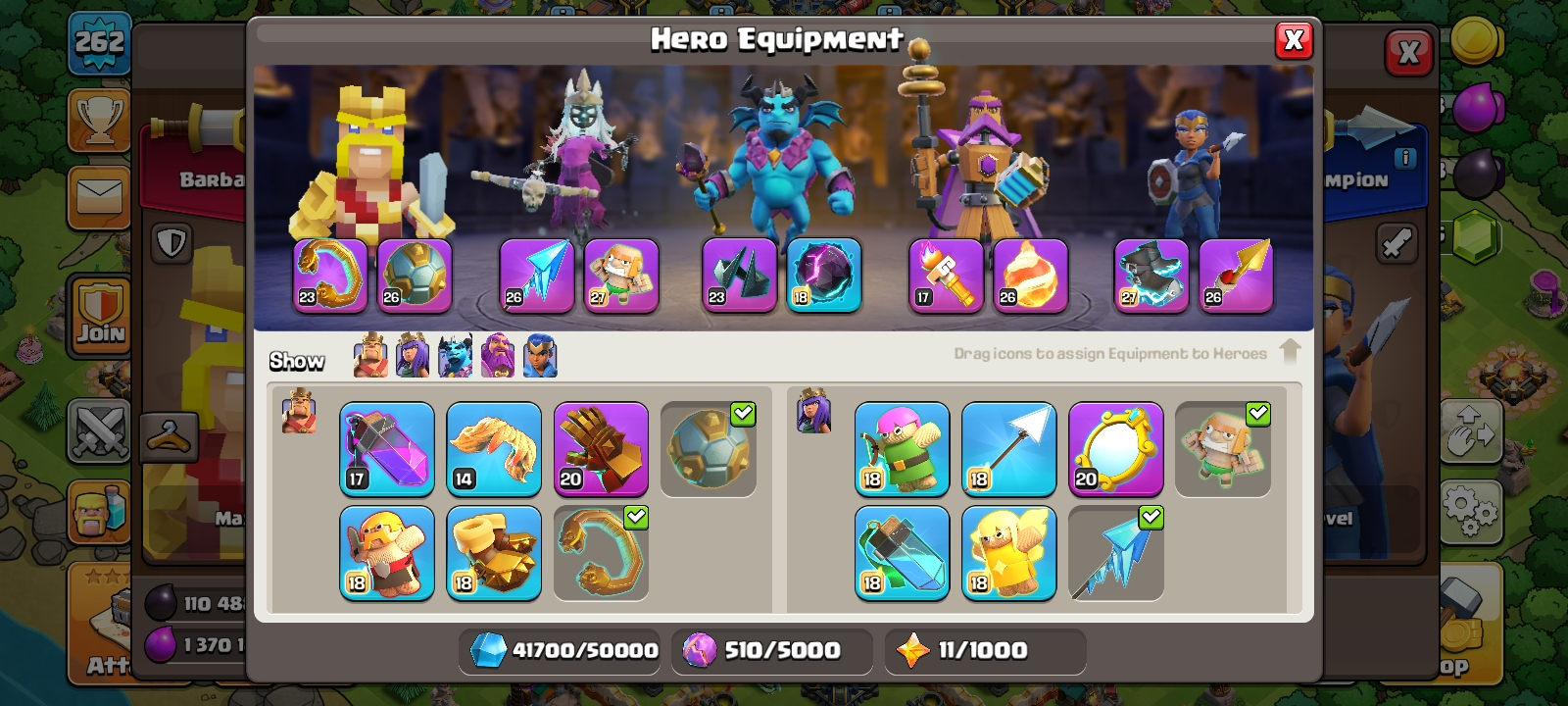Pick the level 17 Rage Vial equipment
1568x706 pixels.
(x=387, y=449)
